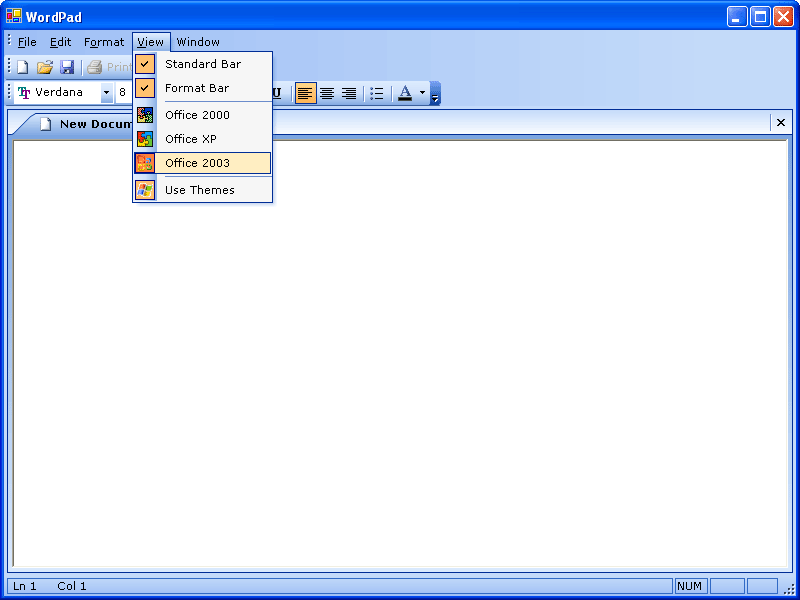Open the Edit menu
Image resolution: width=800 pixels, height=600 pixels.
click(x=60, y=42)
